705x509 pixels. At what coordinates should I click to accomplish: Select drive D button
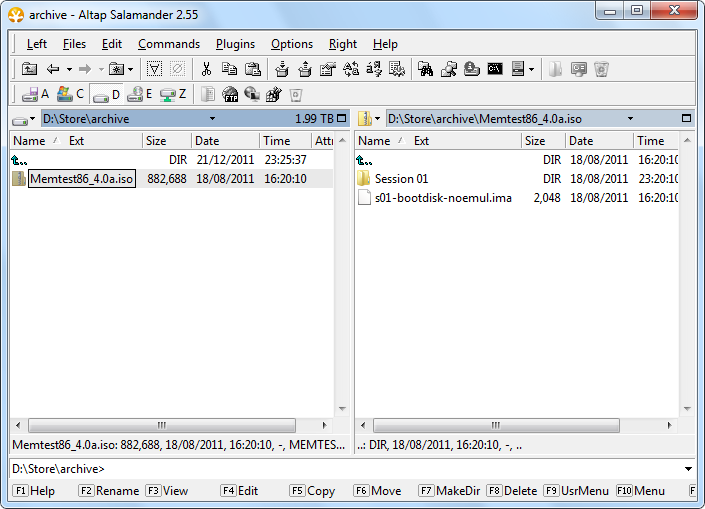tap(106, 95)
